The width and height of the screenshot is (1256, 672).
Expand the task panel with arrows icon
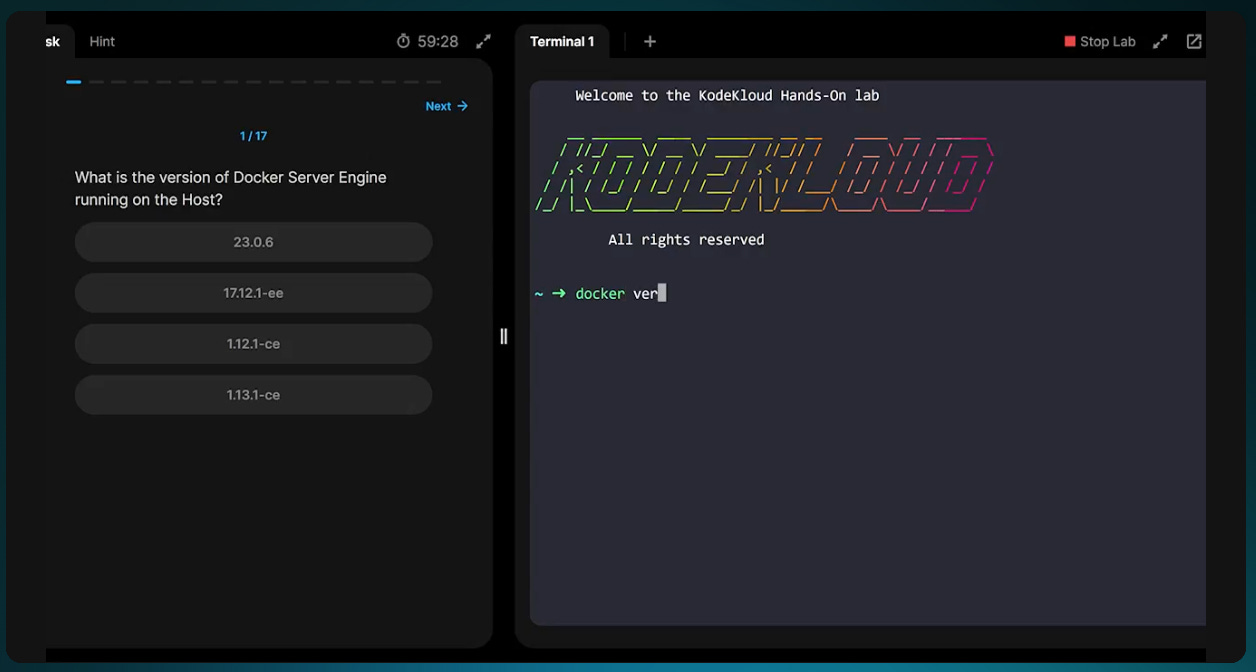click(x=483, y=41)
